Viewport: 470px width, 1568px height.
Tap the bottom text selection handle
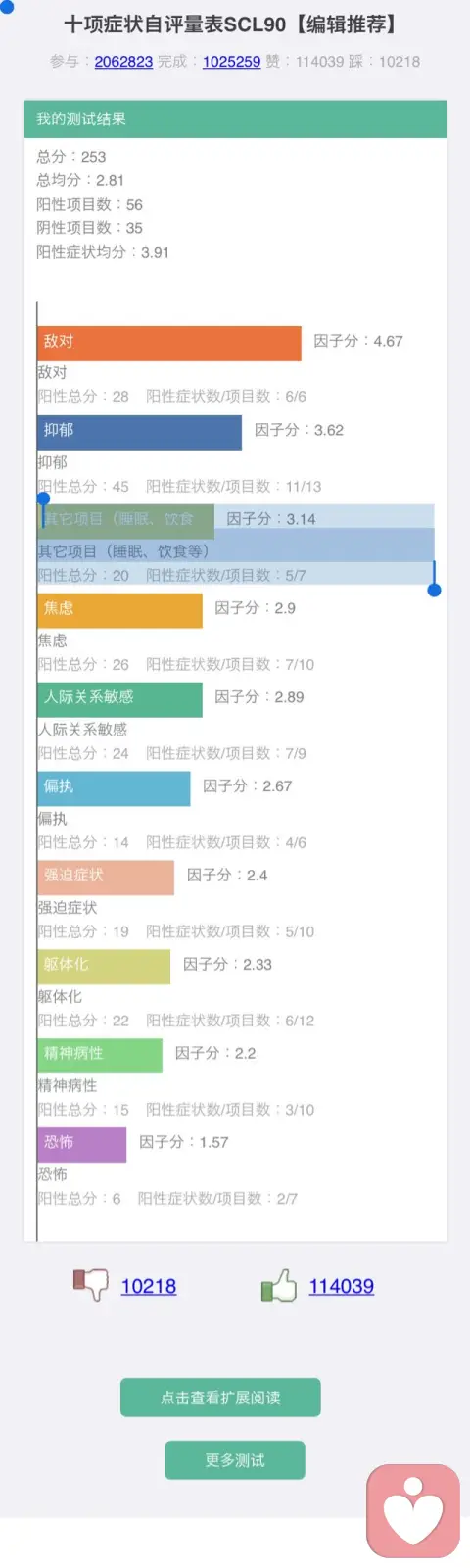(434, 589)
